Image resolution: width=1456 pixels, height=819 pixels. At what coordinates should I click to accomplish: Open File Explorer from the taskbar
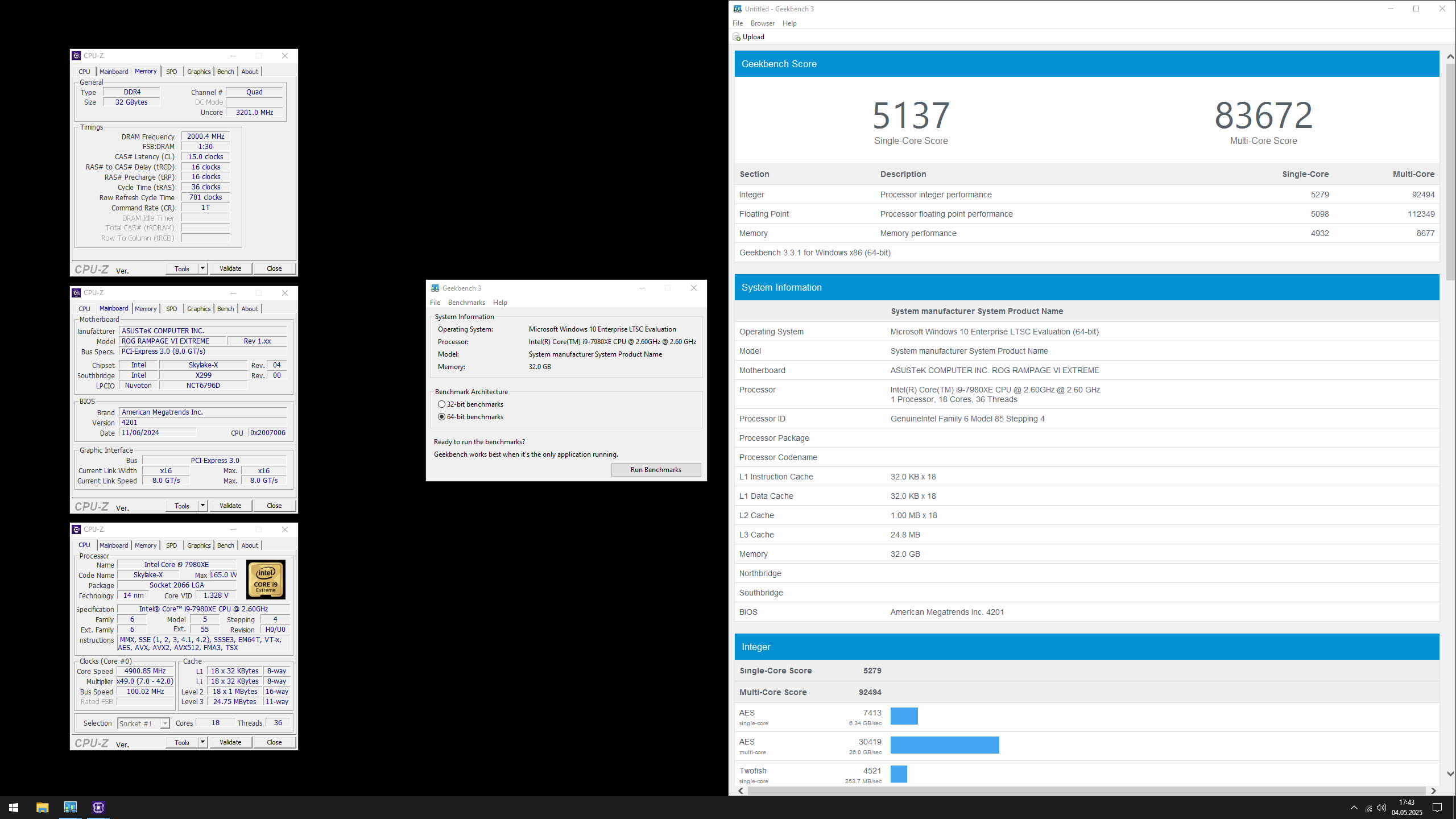pos(42,807)
